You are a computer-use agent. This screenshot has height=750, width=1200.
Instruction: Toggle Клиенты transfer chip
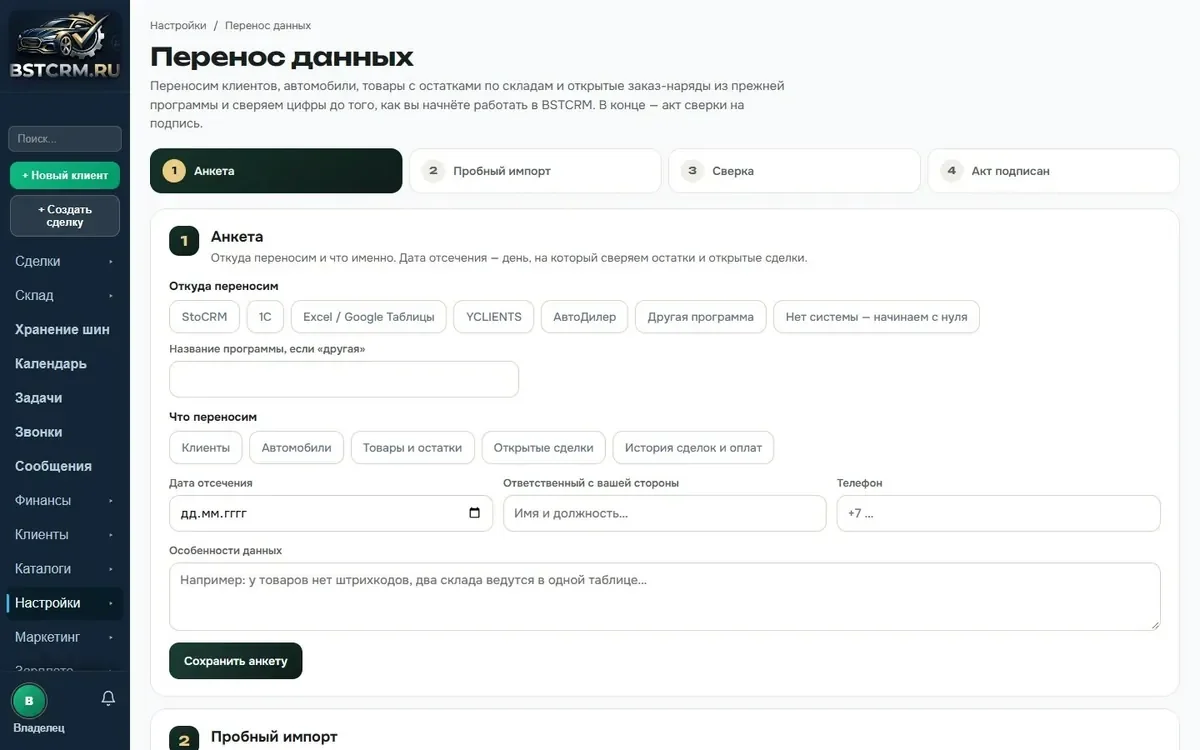[206, 448]
